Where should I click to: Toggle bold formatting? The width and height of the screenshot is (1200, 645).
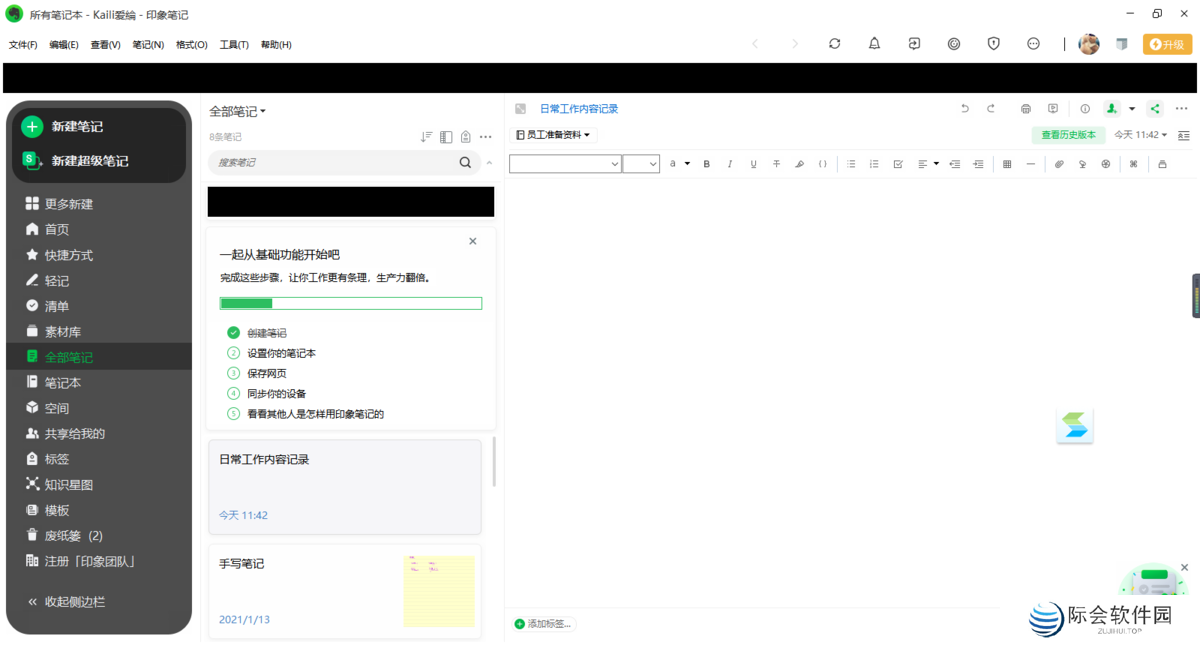[x=707, y=164]
